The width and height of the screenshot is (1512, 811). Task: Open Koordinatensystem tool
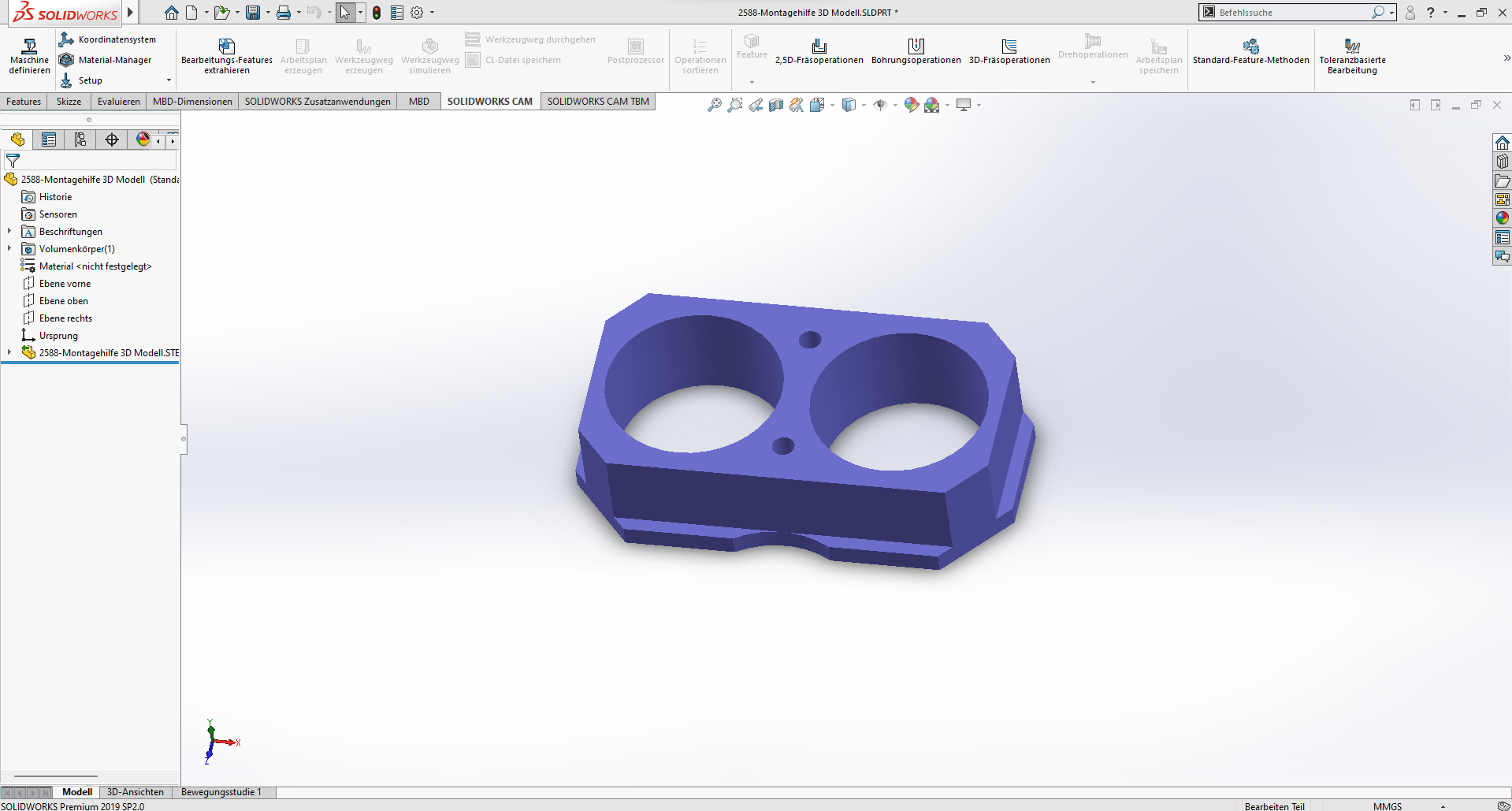pyautogui.click(x=107, y=39)
